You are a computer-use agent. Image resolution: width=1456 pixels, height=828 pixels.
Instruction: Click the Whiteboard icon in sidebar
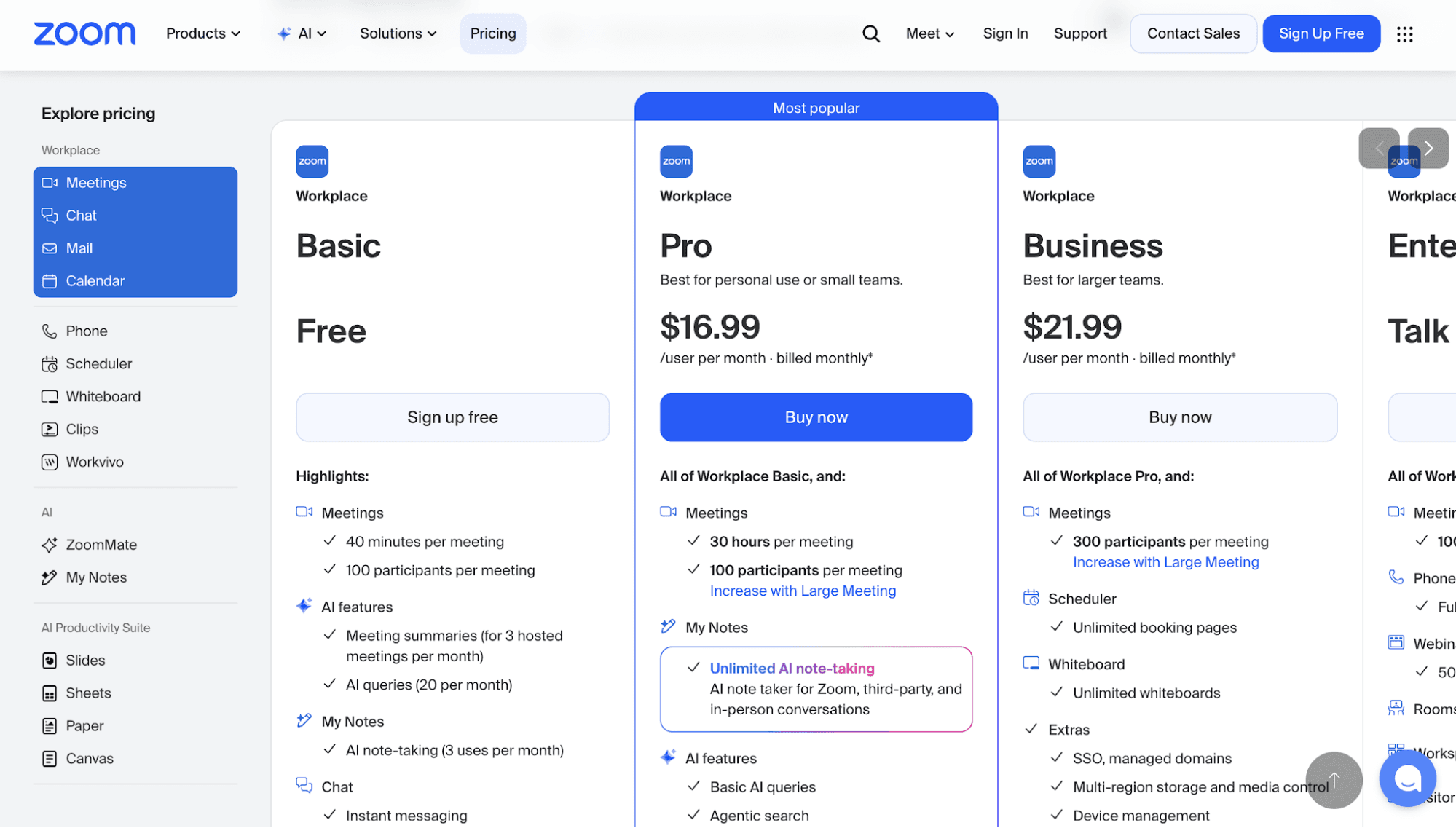(50, 397)
